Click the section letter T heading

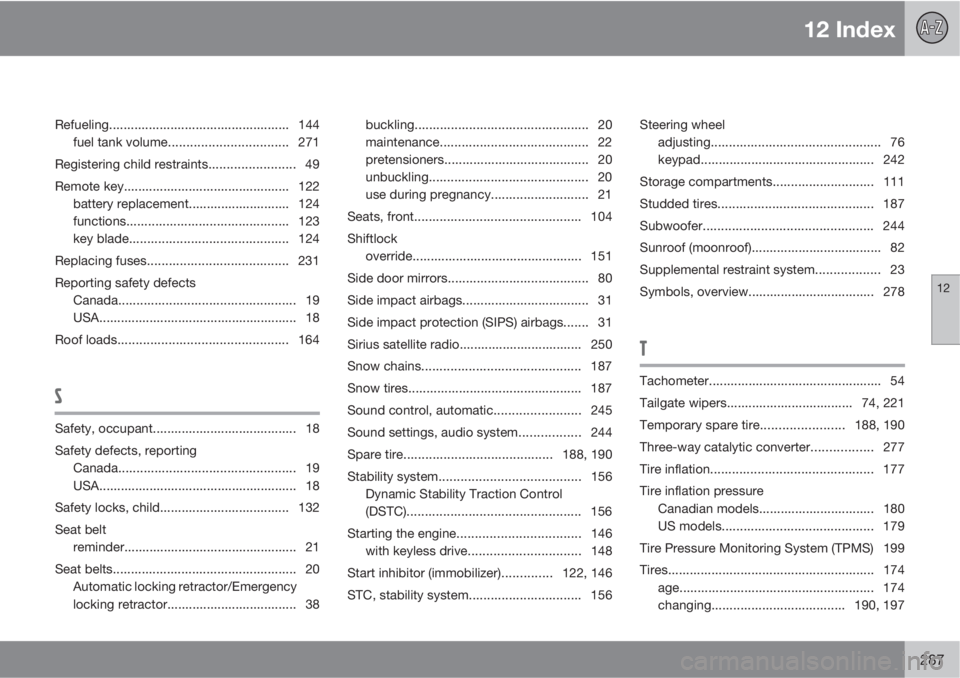[643, 348]
